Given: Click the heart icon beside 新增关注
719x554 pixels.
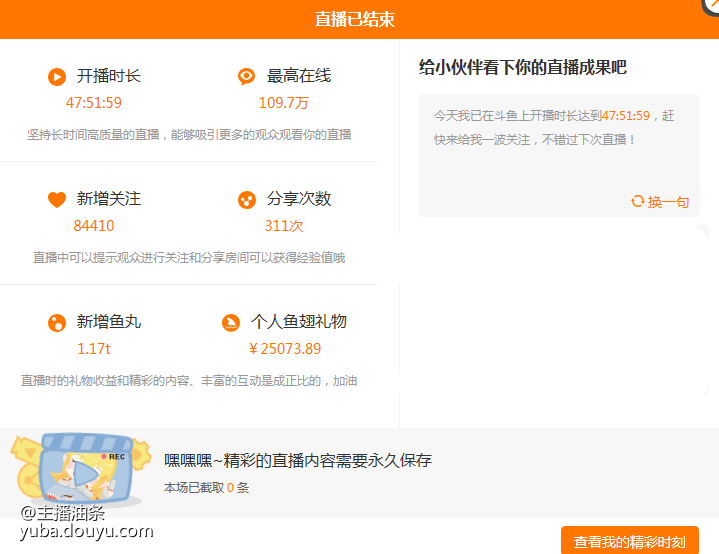Looking at the screenshot, I should pos(57,199).
